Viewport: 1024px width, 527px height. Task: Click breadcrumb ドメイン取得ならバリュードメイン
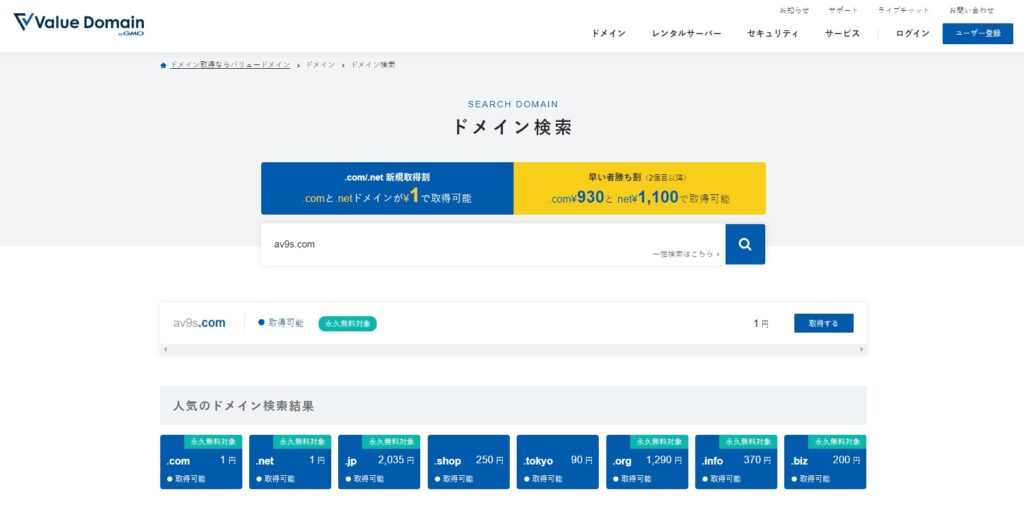click(x=230, y=65)
